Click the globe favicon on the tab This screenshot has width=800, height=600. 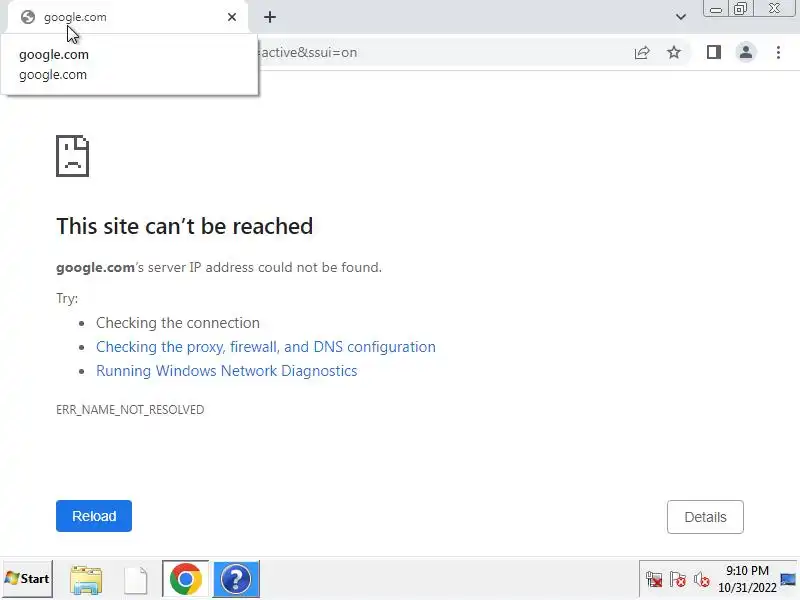[28, 17]
